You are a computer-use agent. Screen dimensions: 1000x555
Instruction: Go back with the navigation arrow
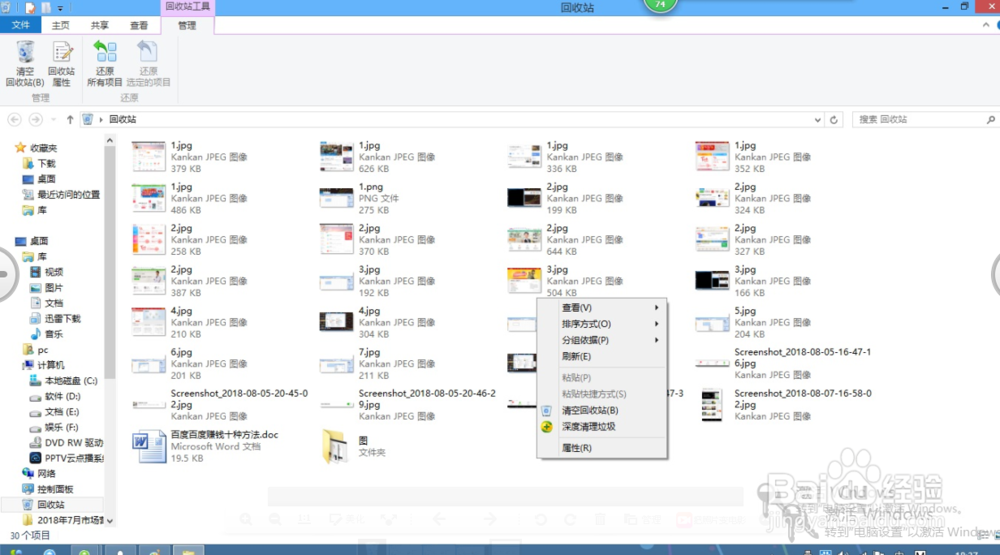(15, 119)
